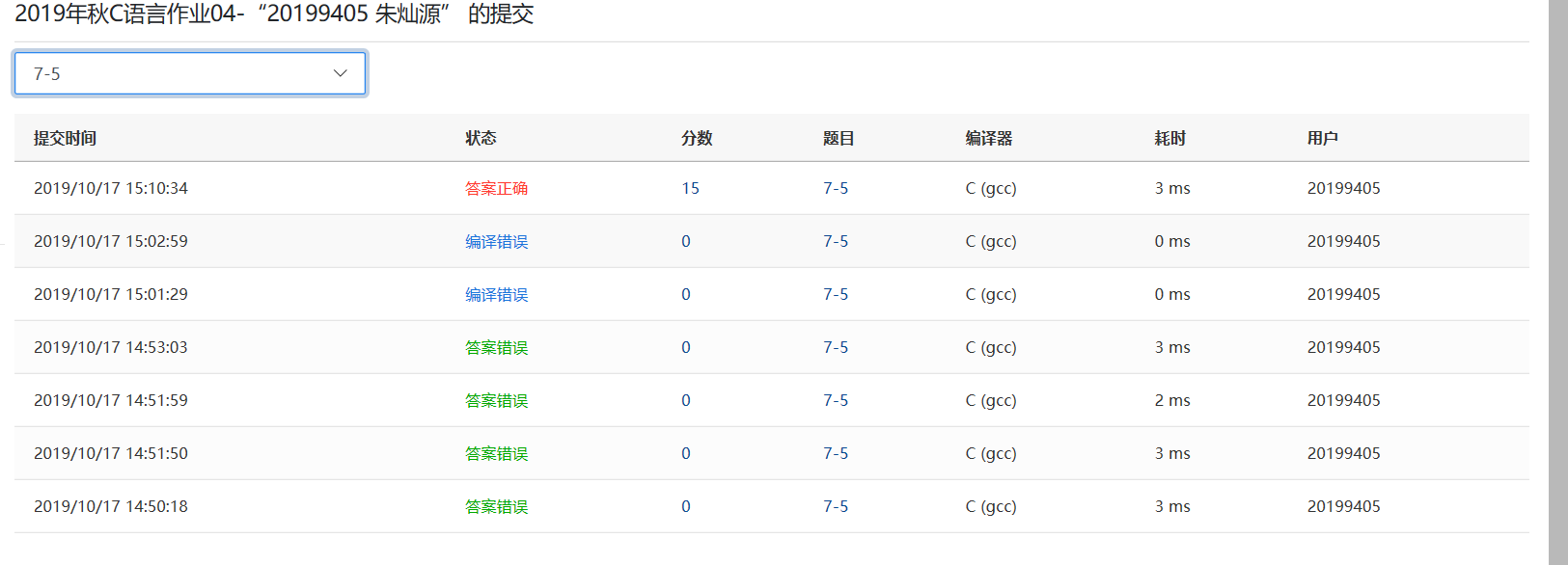Open problem 7-5 link in last row
This screenshot has width=1568, height=565.
836,506
